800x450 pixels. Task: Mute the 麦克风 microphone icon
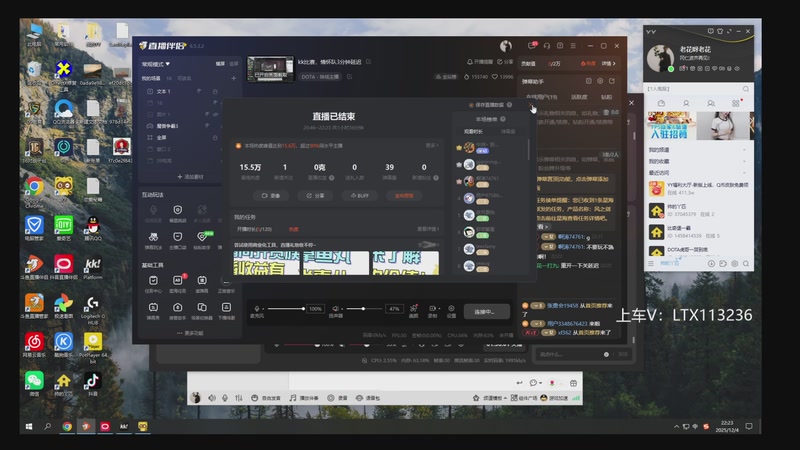(x=257, y=309)
